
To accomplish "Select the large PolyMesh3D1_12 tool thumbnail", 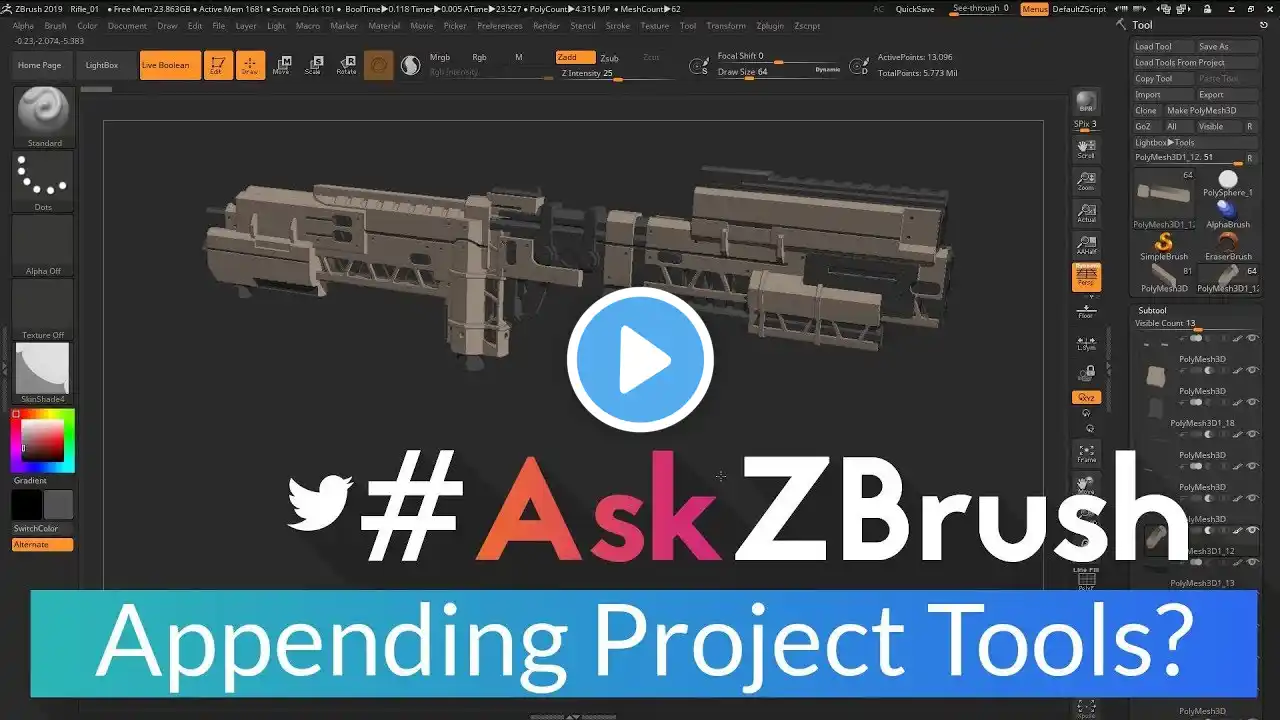I will [1163, 198].
